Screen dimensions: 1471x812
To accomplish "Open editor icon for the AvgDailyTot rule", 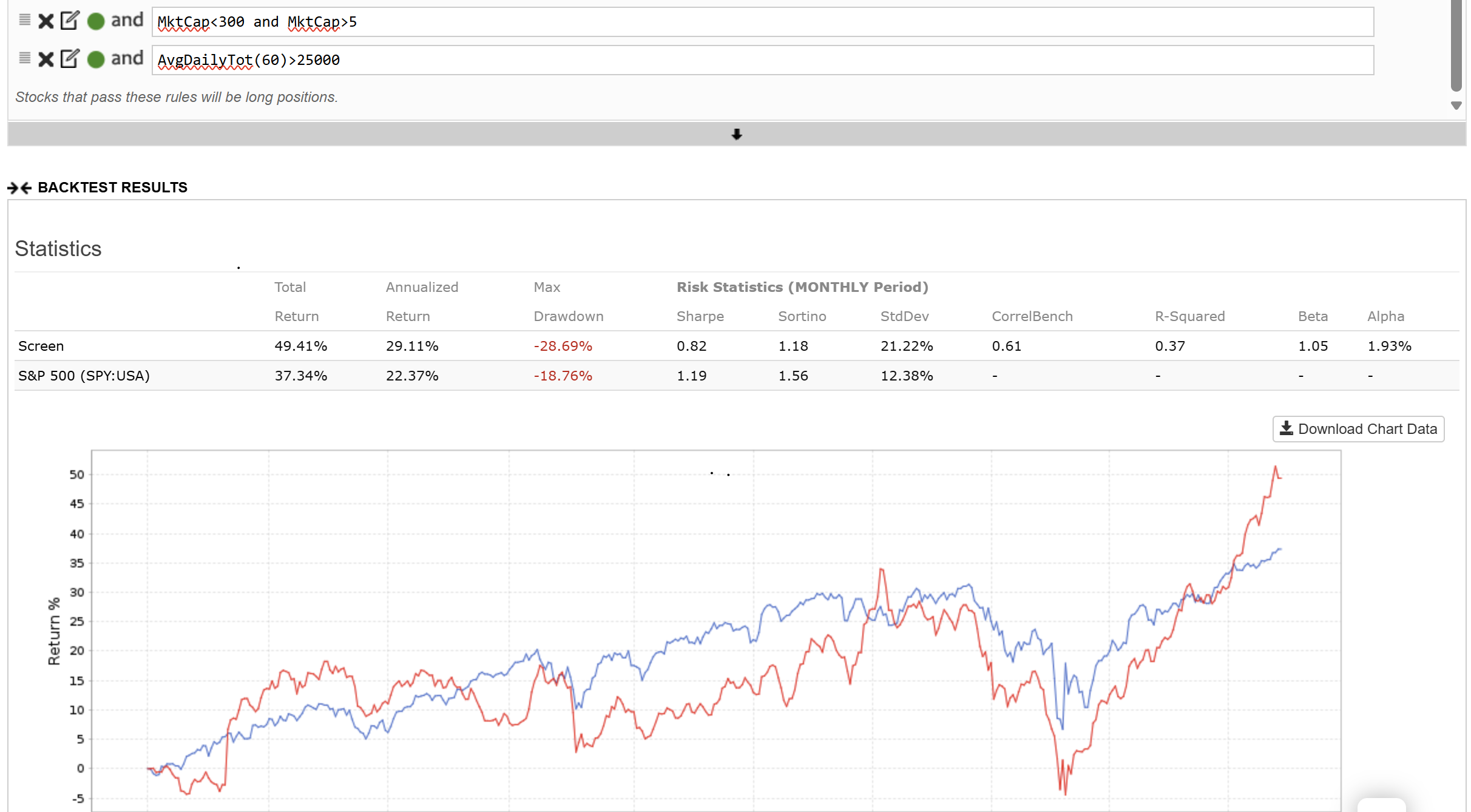I will (70, 58).
